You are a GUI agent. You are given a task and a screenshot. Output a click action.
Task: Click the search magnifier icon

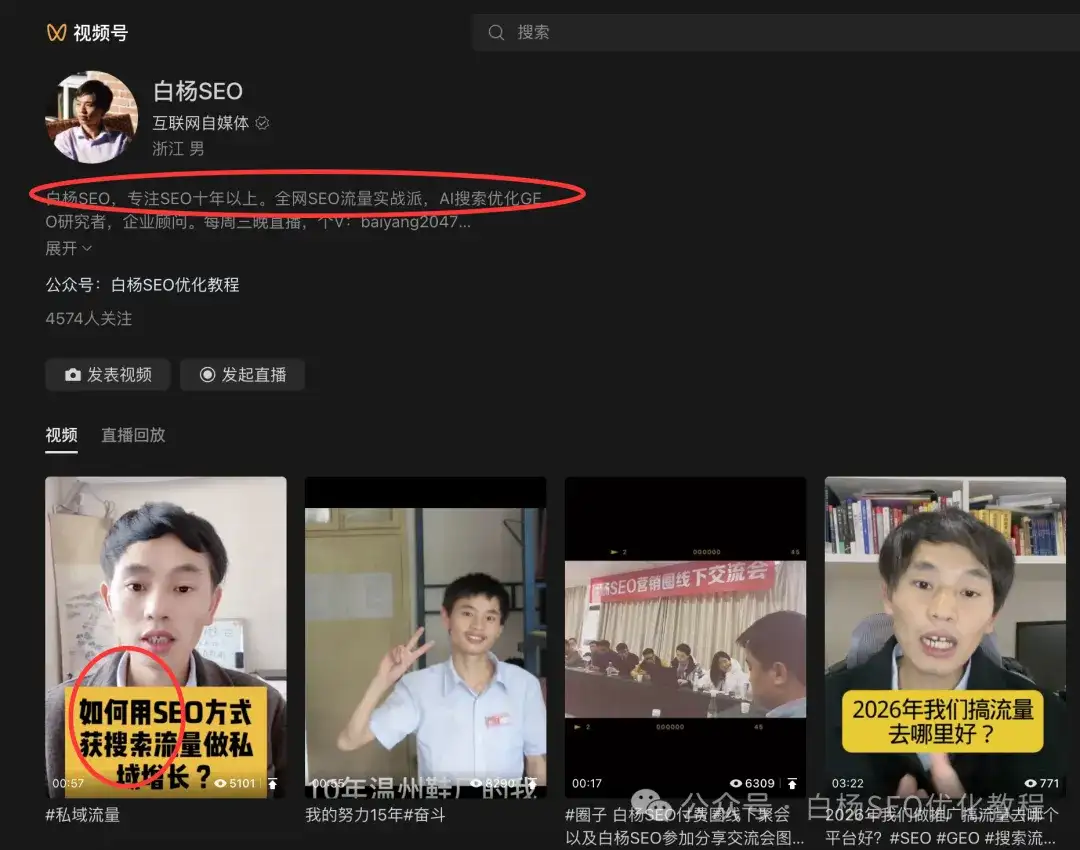pyautogui.click(x=496, y=32)
